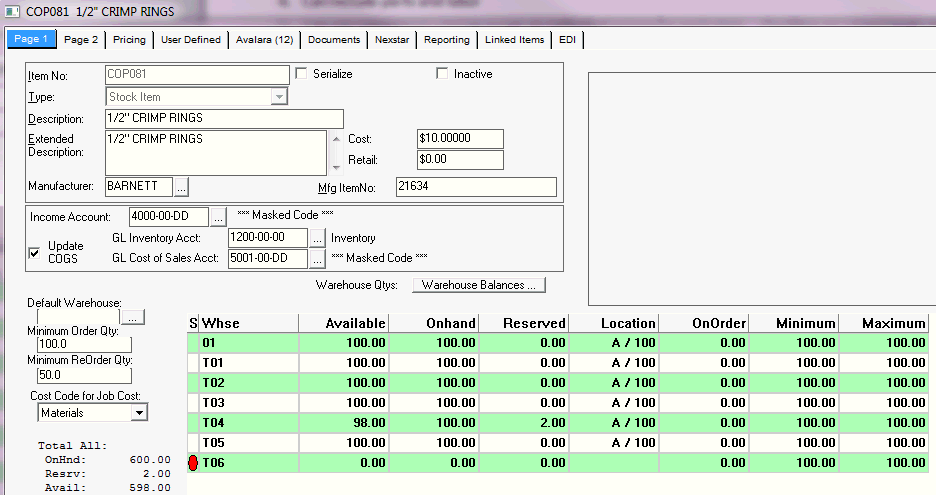Click red status indicator on T06 row
Image resolution: width=936 pixels, height=495 pixels.
pyautogui.click(x=193, y=463)
